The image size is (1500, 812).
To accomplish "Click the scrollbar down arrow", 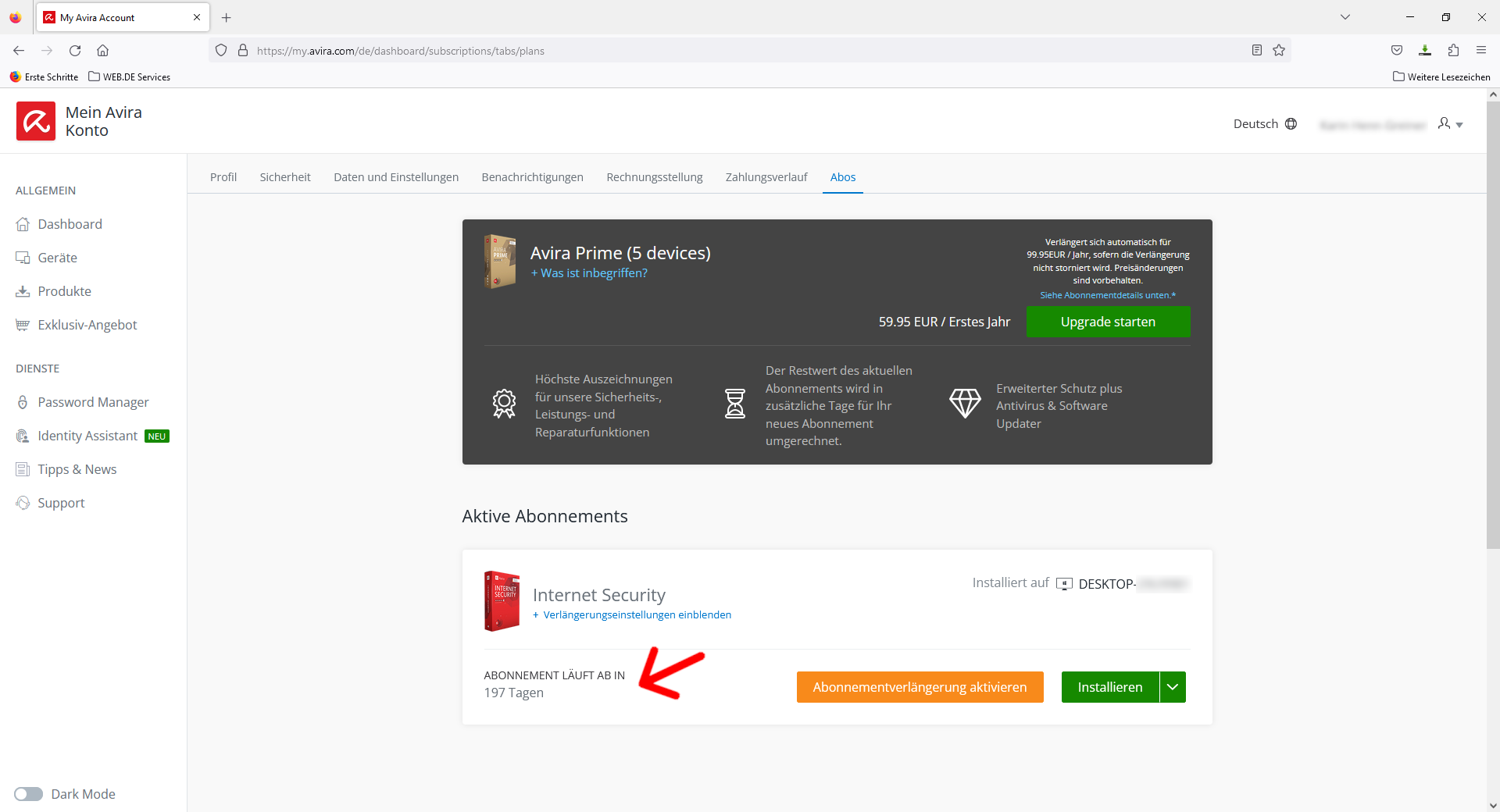I will tap(1493, 805).
